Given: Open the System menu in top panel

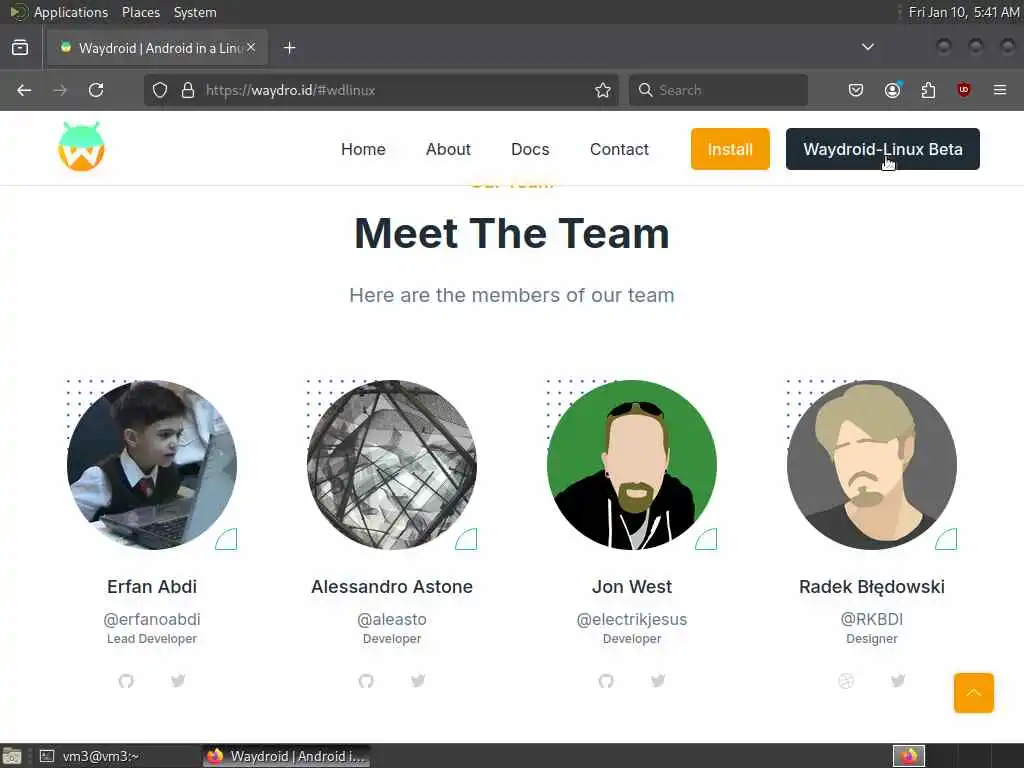Looking at the screenshot, I should coord(195,12).
